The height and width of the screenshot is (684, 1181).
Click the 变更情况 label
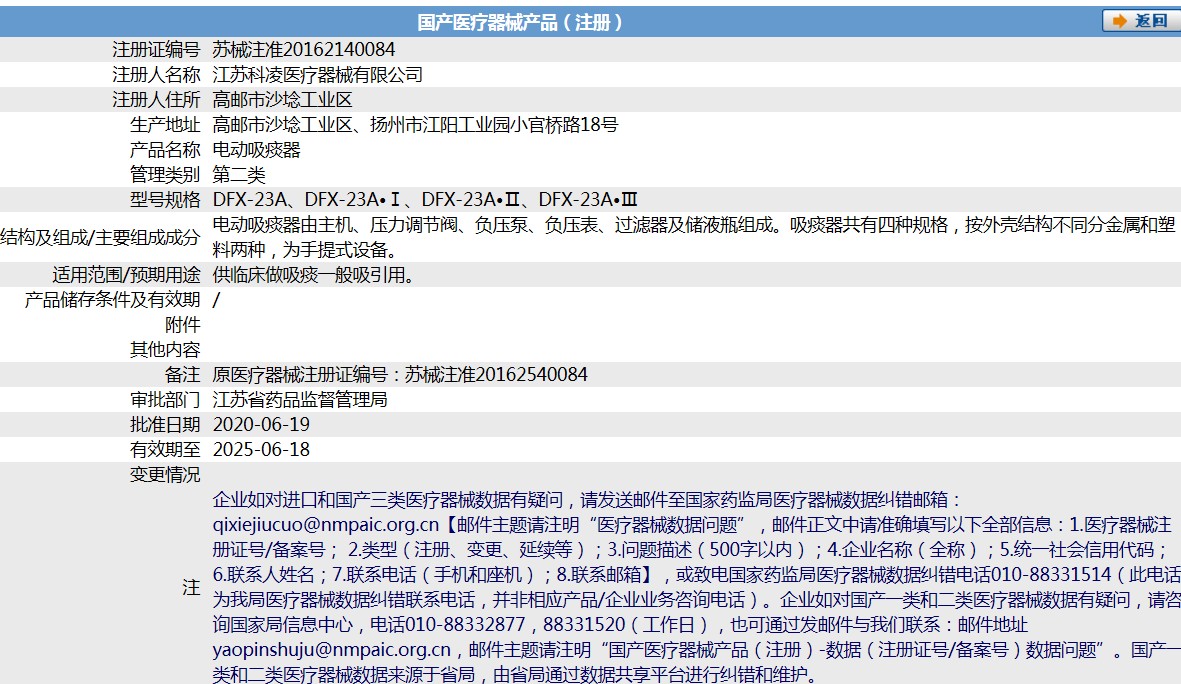[165, 475]
